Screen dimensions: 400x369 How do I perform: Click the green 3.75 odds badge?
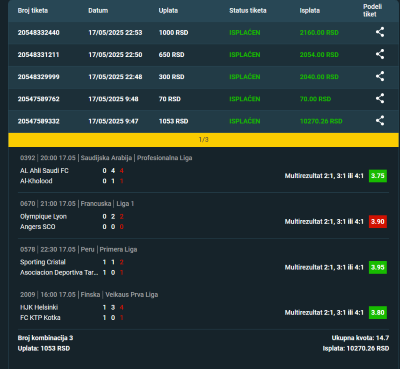(x=378, y=176)
